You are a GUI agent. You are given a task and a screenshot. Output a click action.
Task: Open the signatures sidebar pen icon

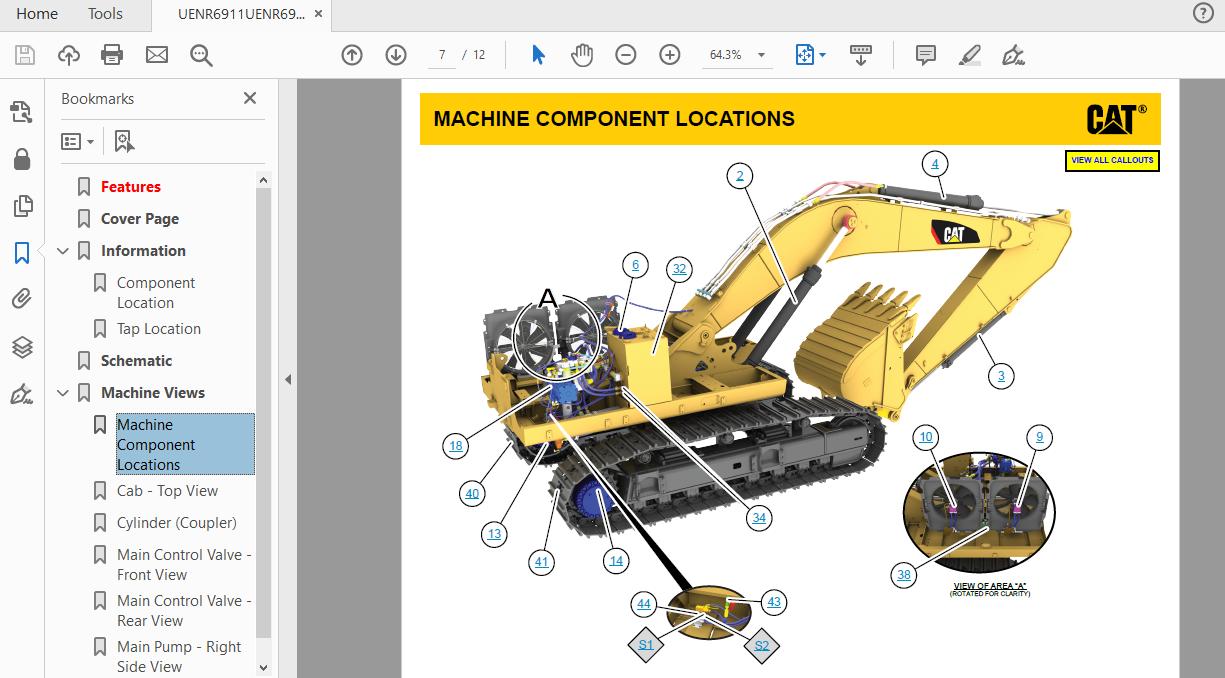pyautogui.click(x=22, y=394)
